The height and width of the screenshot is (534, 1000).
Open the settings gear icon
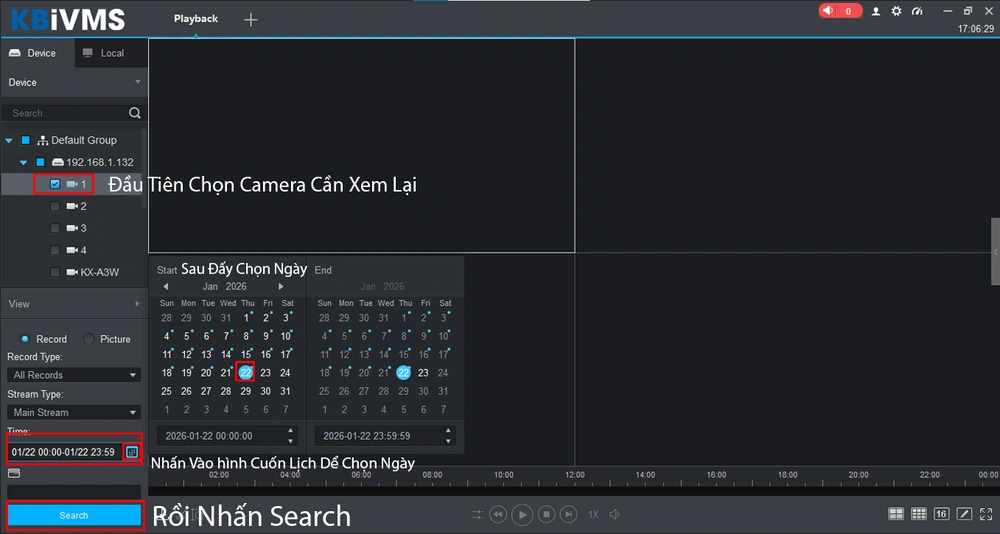(x=897, y=11)
